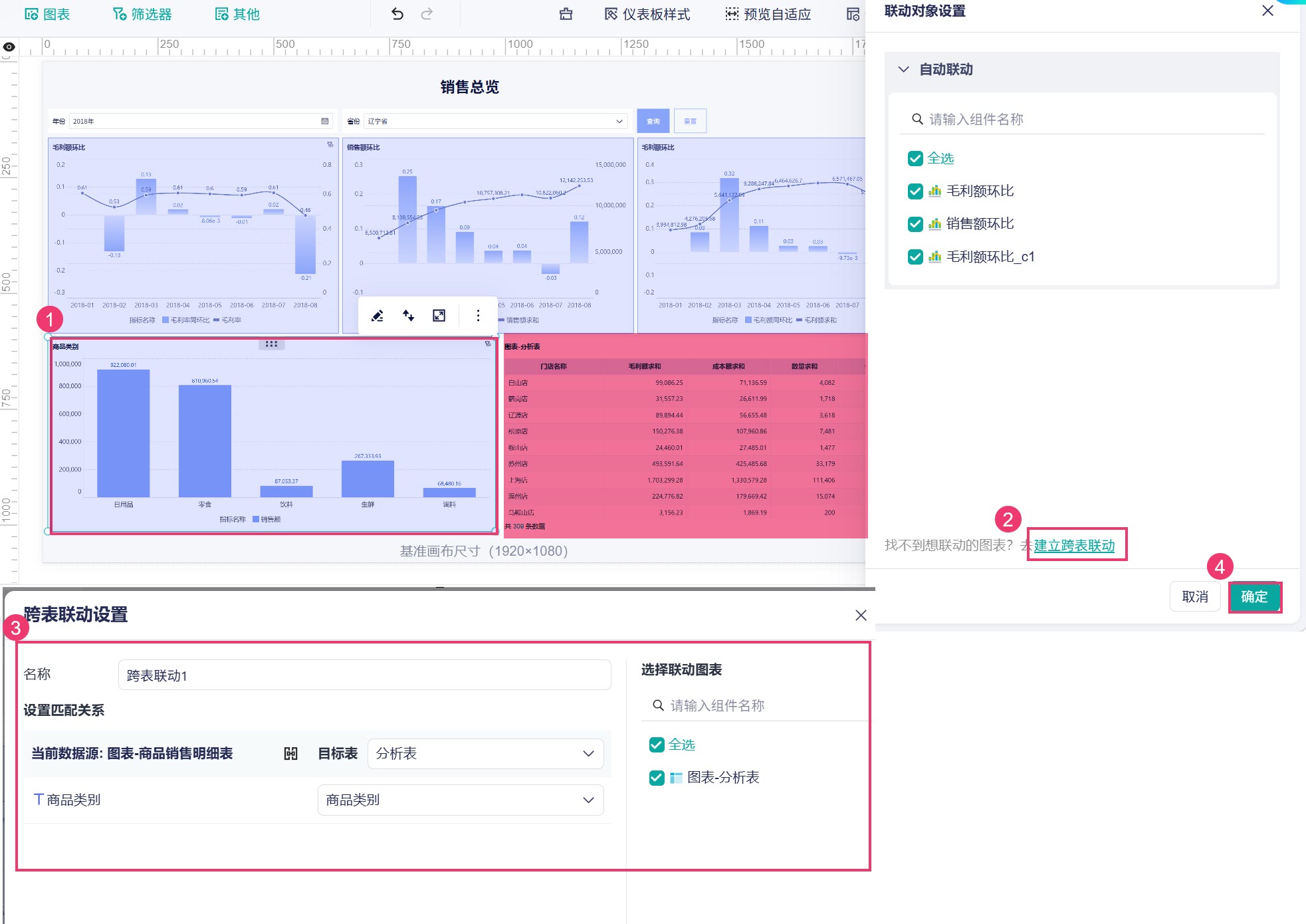Click the chart icon beside 销售额环比
Image resolution: width=1306 pixels, height=924 pixels.
(935, 224)
